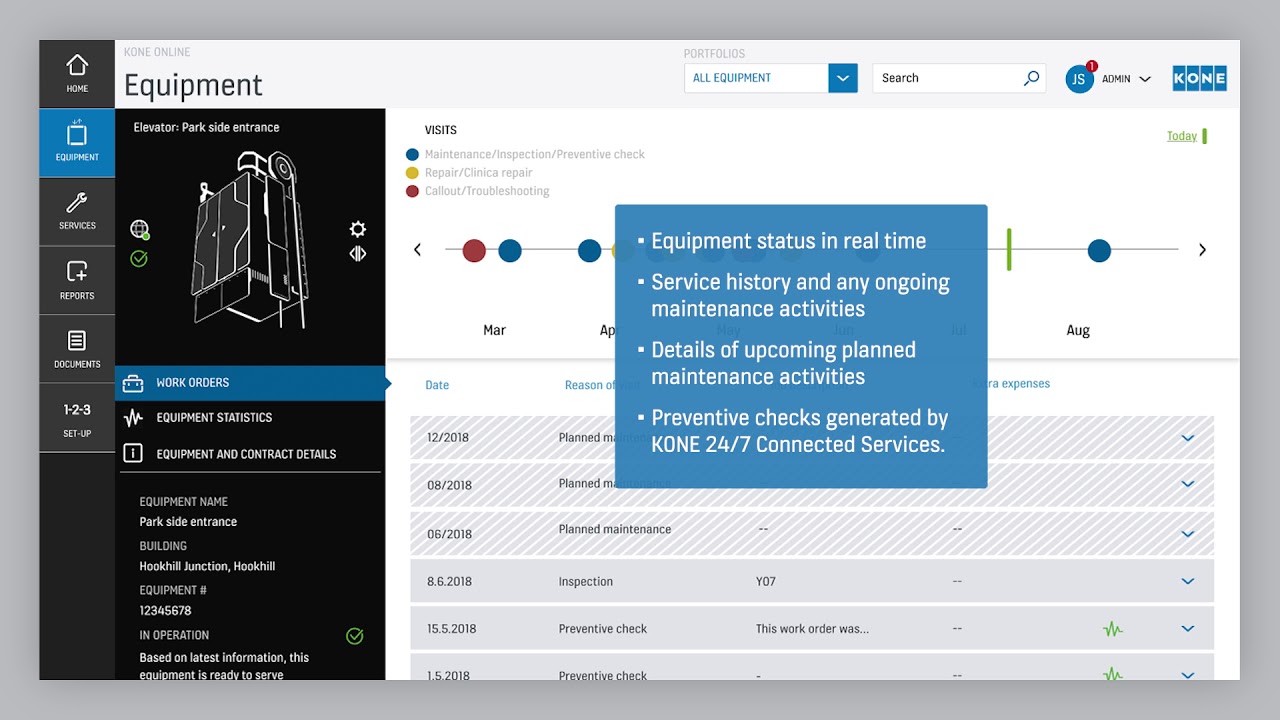Open the Services wrench section
The width and height of the screenshot is (1280, 720).
[77, 212]
